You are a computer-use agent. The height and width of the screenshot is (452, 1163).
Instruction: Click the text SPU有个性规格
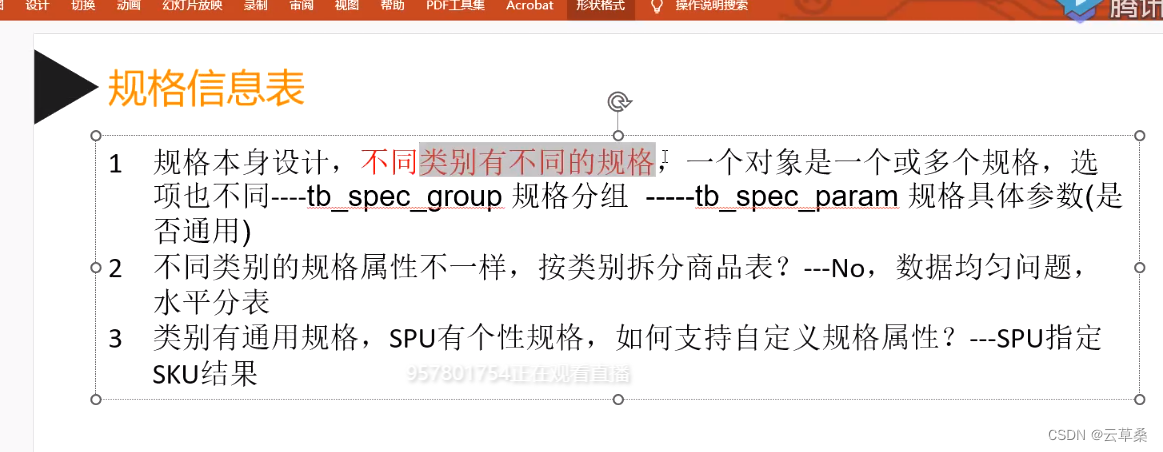tap(487, 339)
